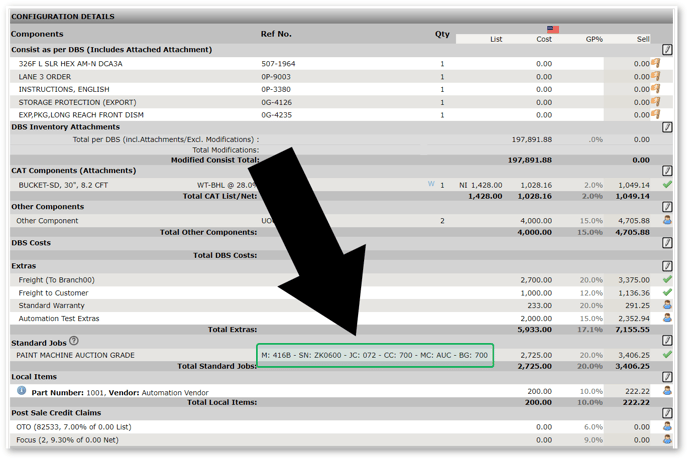Screen dimensions: 688x459
Task: Edit the CAT Components (Attachments) section
Action: click(668, 172)
